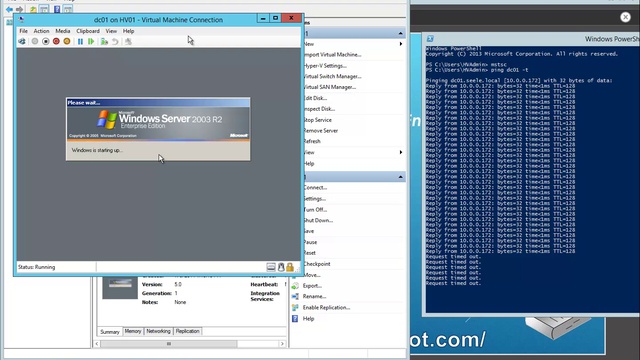Screen dimensions: 640x360
Task: Click Inspect Disk action
Action: 319,109
